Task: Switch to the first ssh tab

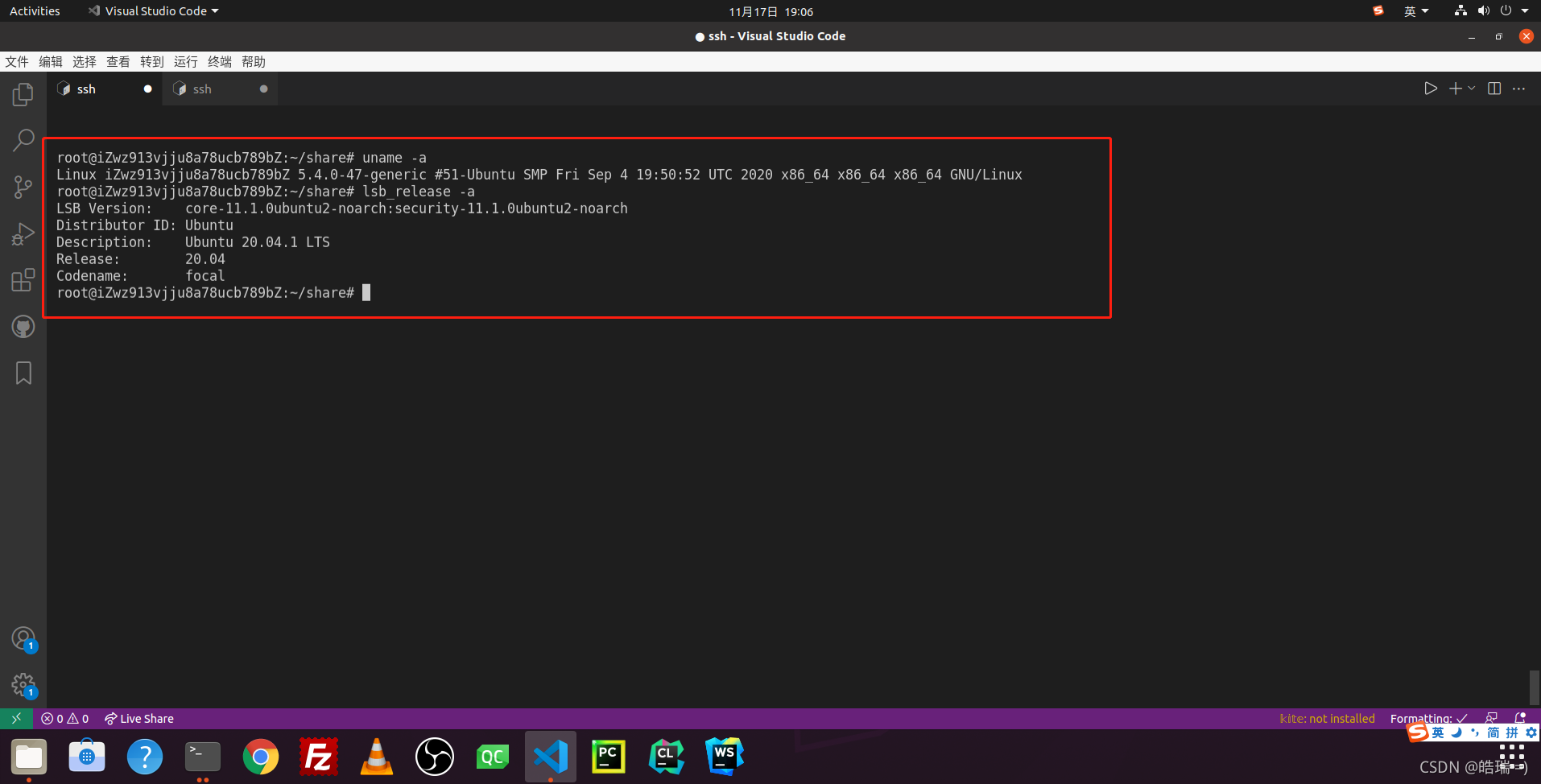Action: pyautogui.click(x=104, y=89)
